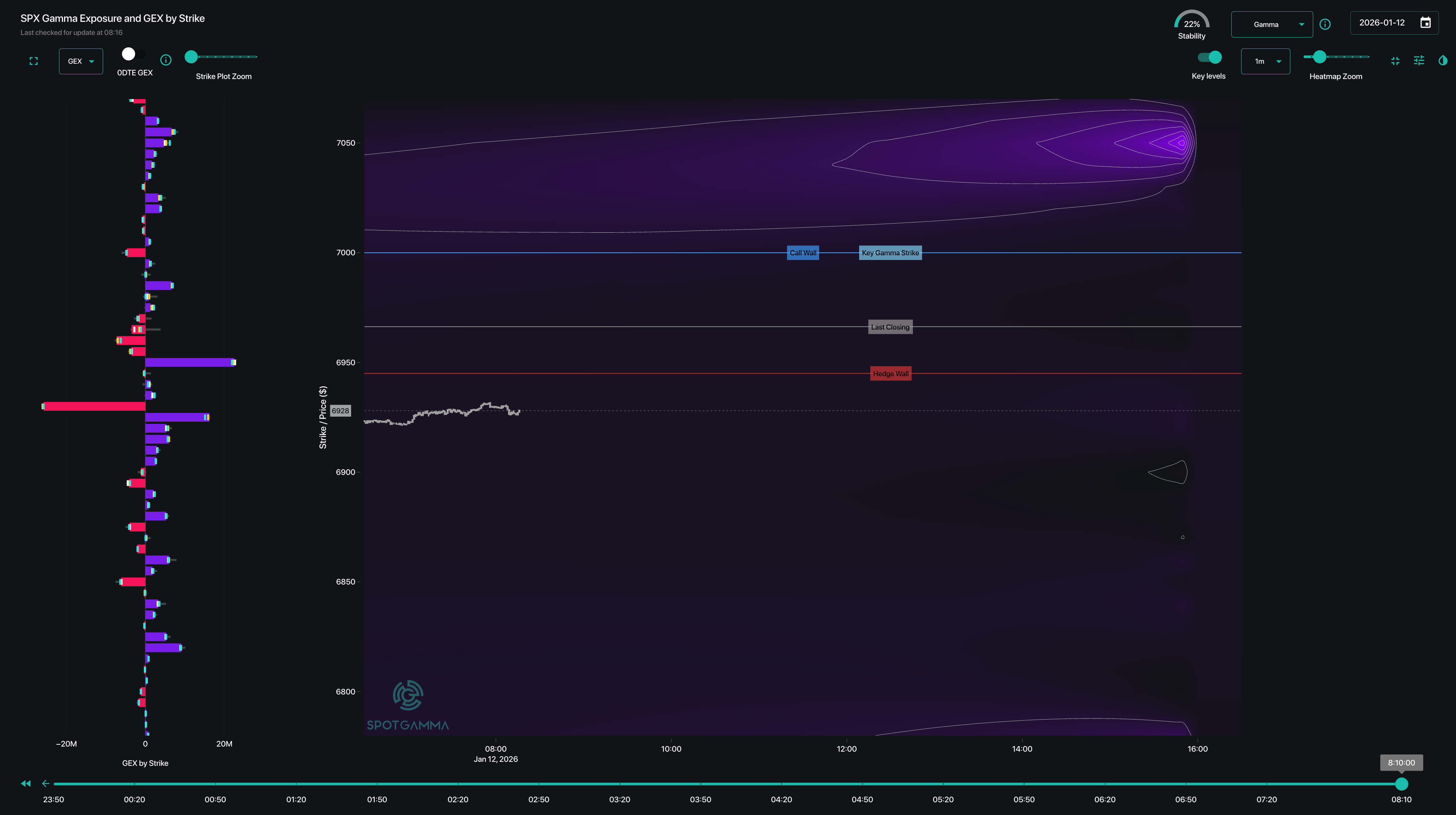This screenshot has width=1456, height=815.
Task: Adjust the Strike Plot Zoom slider handle
Action: [192, 56]
